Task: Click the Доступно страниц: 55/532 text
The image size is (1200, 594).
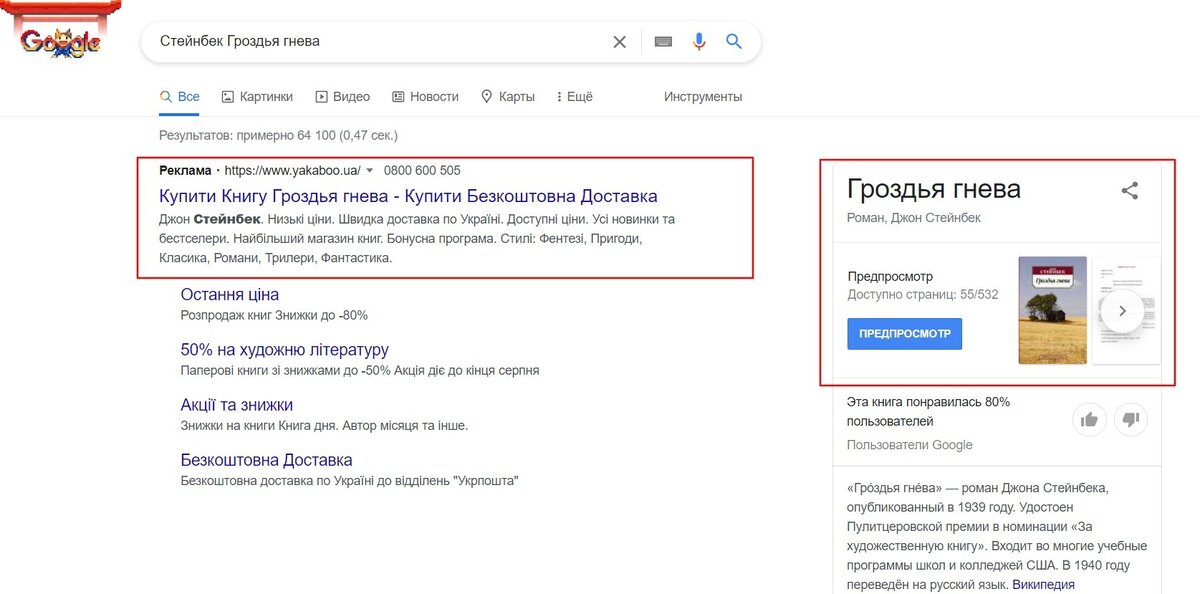Action: (922, 295)
